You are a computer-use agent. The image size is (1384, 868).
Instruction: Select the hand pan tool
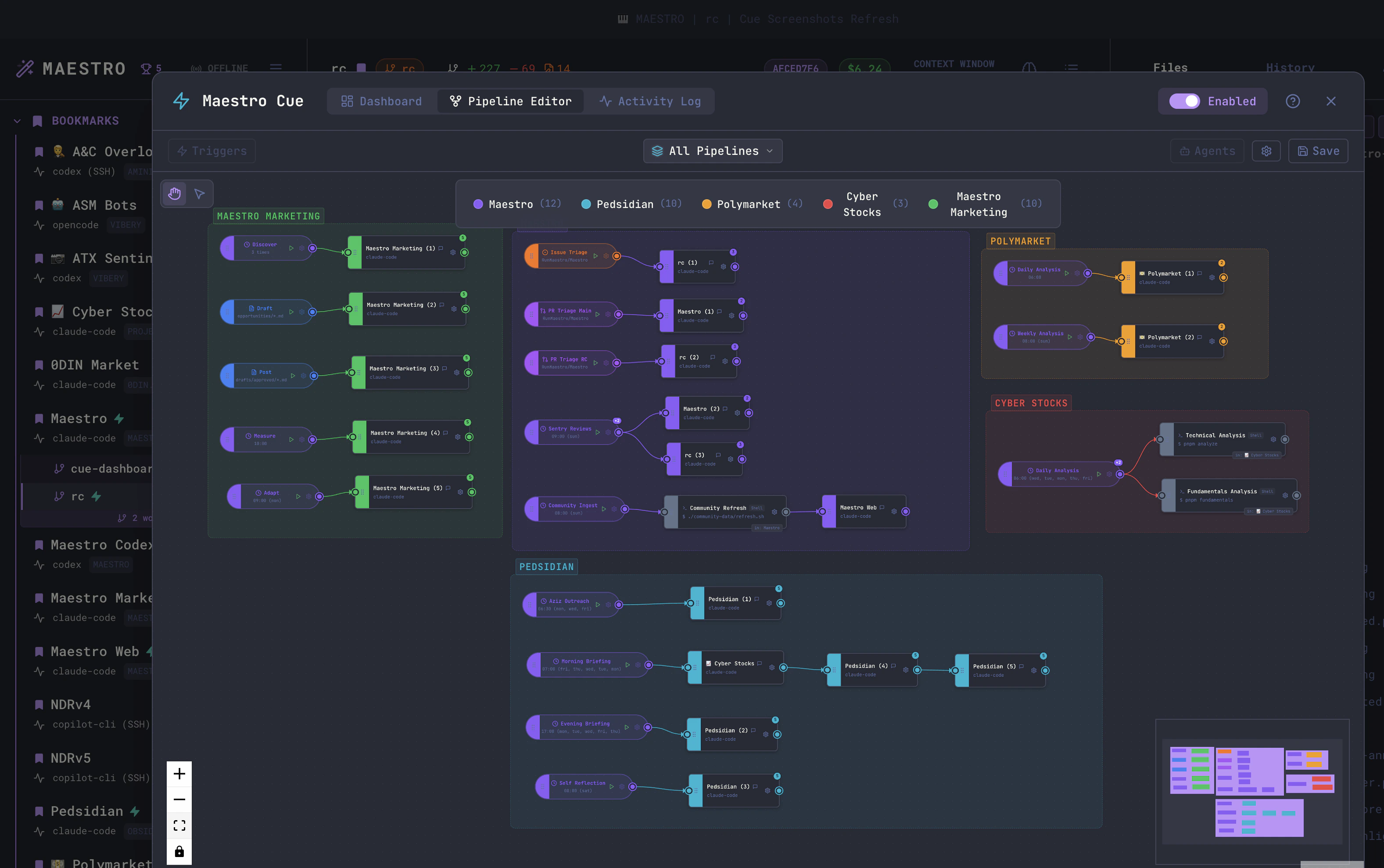(175, 194)
